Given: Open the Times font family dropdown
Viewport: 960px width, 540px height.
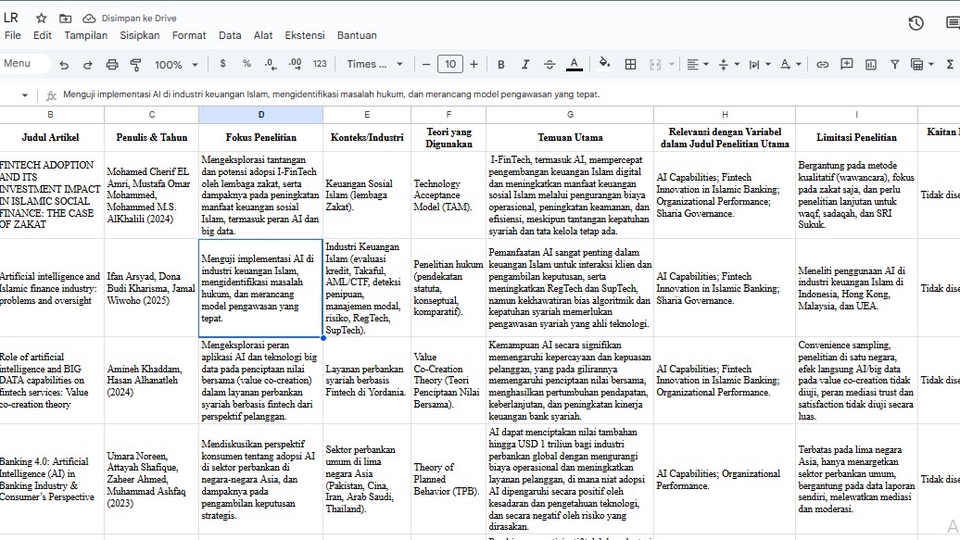Looking at the screenshot, I should pos(375,64).
